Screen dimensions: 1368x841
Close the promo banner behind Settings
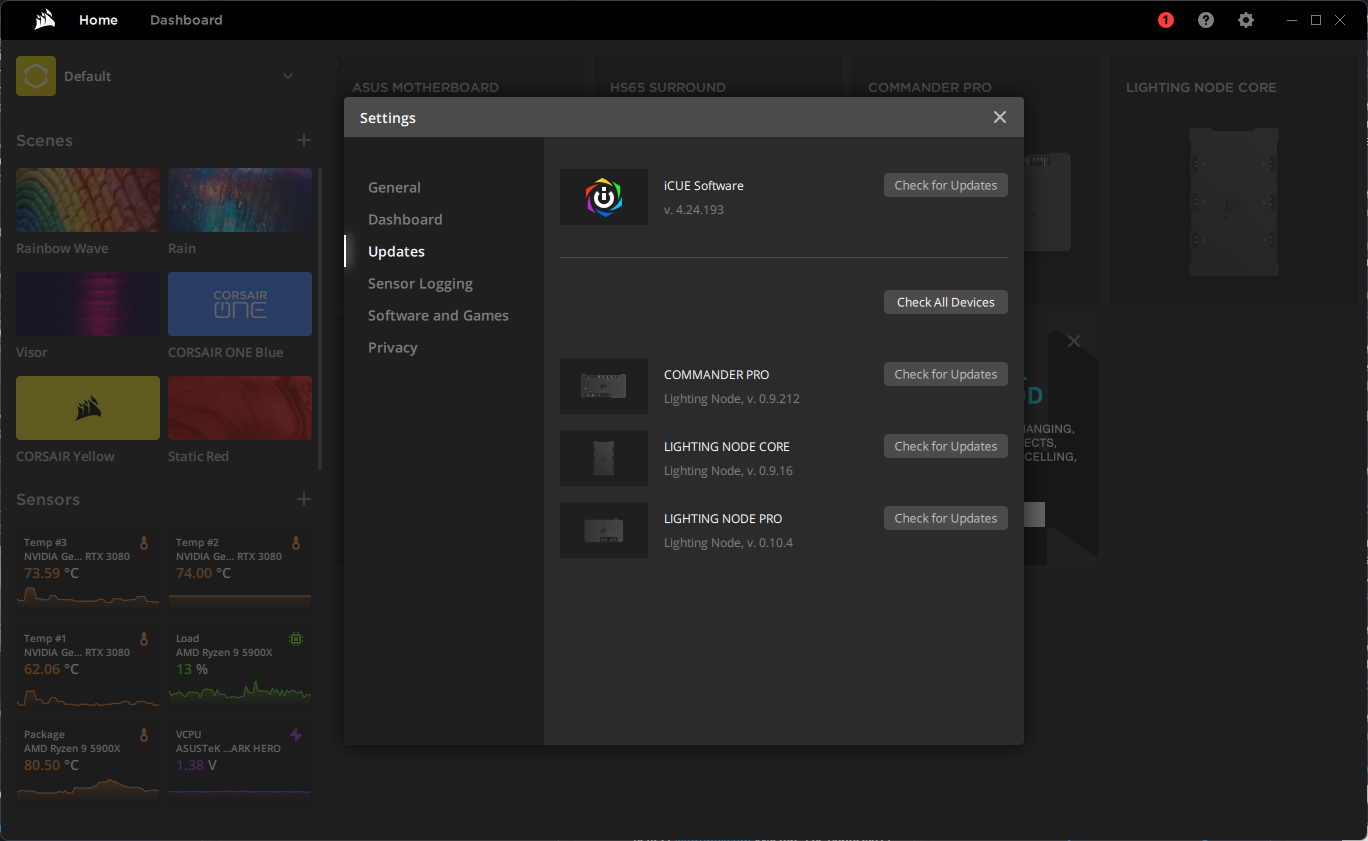1074,341
